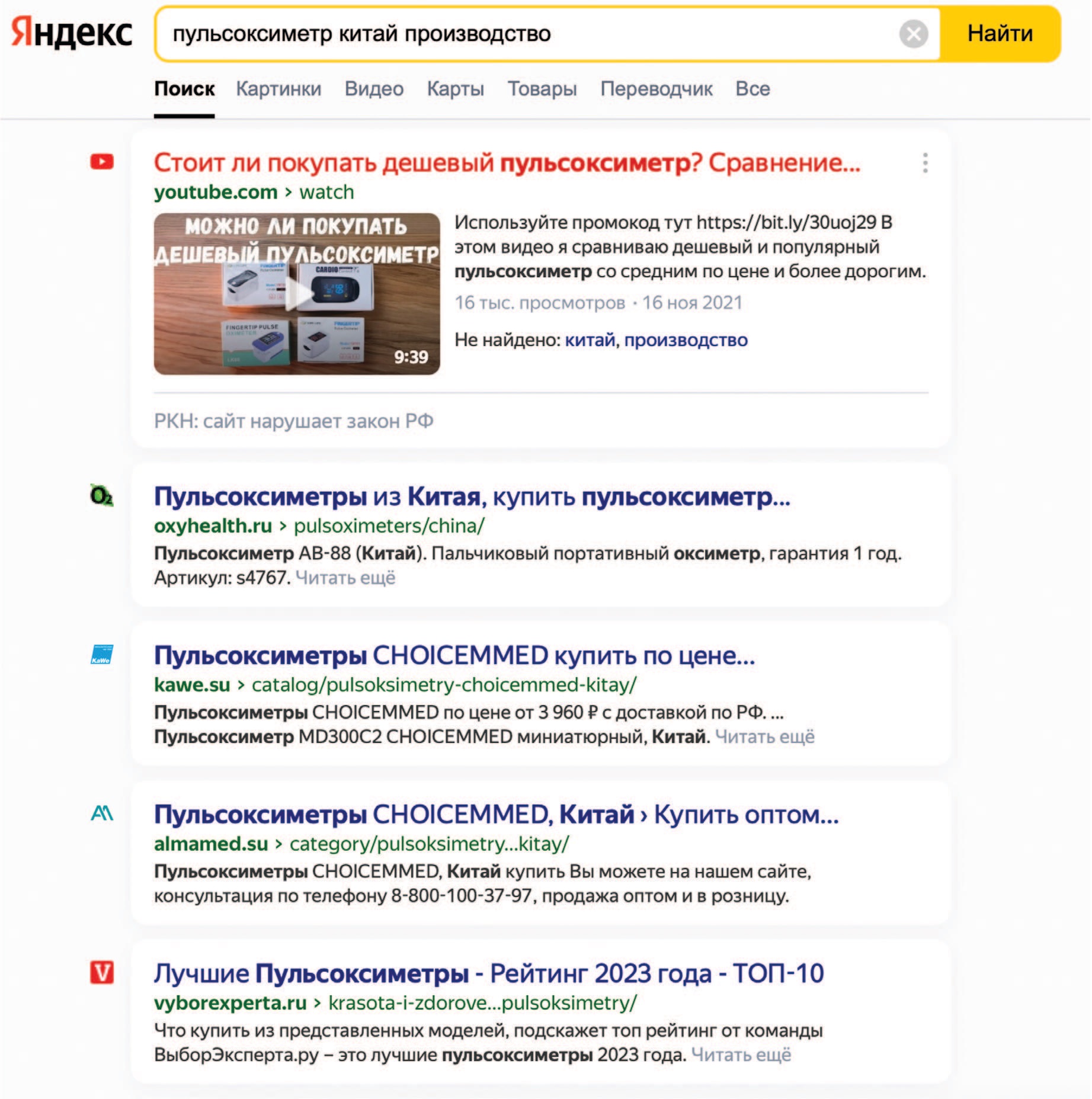Click the youtube.com domain link

coord(216,192)
